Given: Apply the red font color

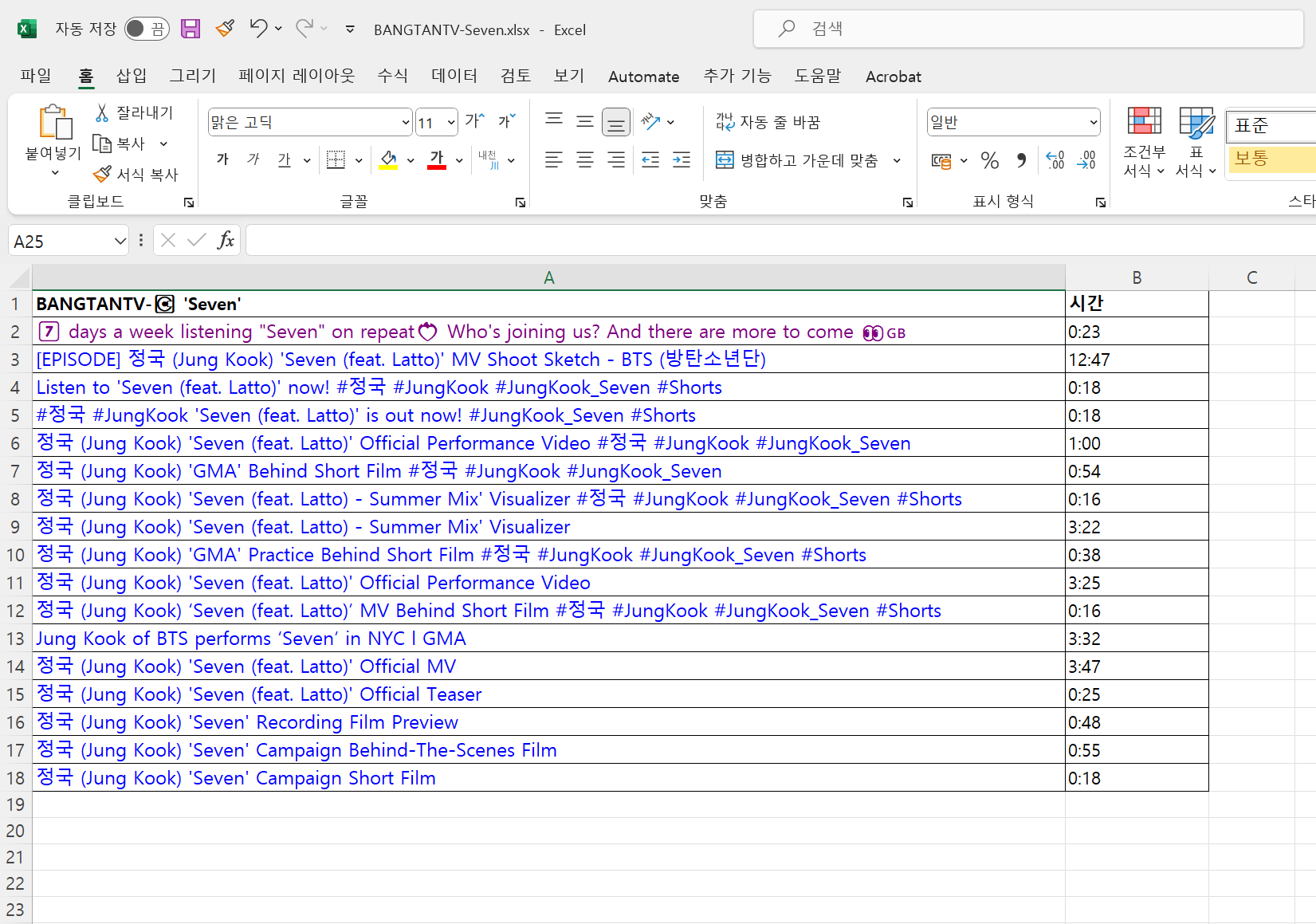Looking at the screenshot, I should (437, 160).
